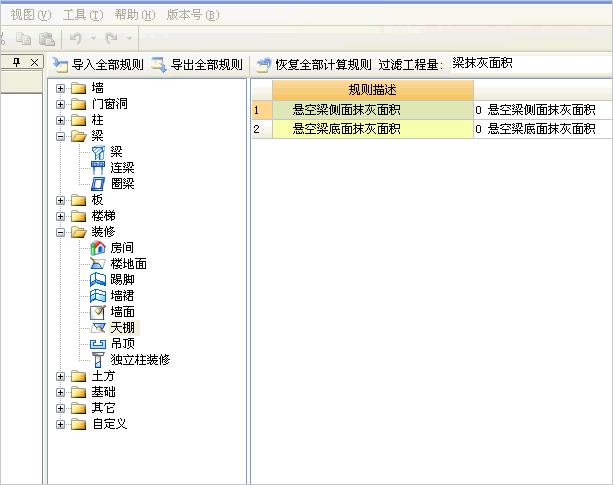
Task: Collapse the 梁 folder node
Action: (60, 136)
